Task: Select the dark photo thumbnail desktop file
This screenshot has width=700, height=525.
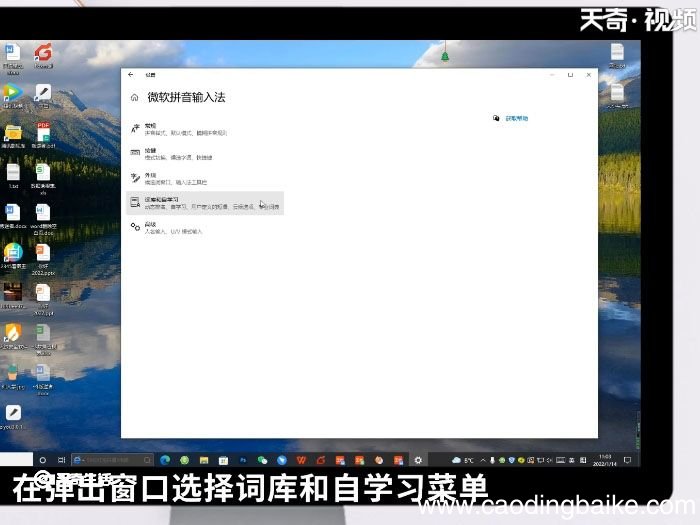Action: pyautogui.click(x=12, y=296)
